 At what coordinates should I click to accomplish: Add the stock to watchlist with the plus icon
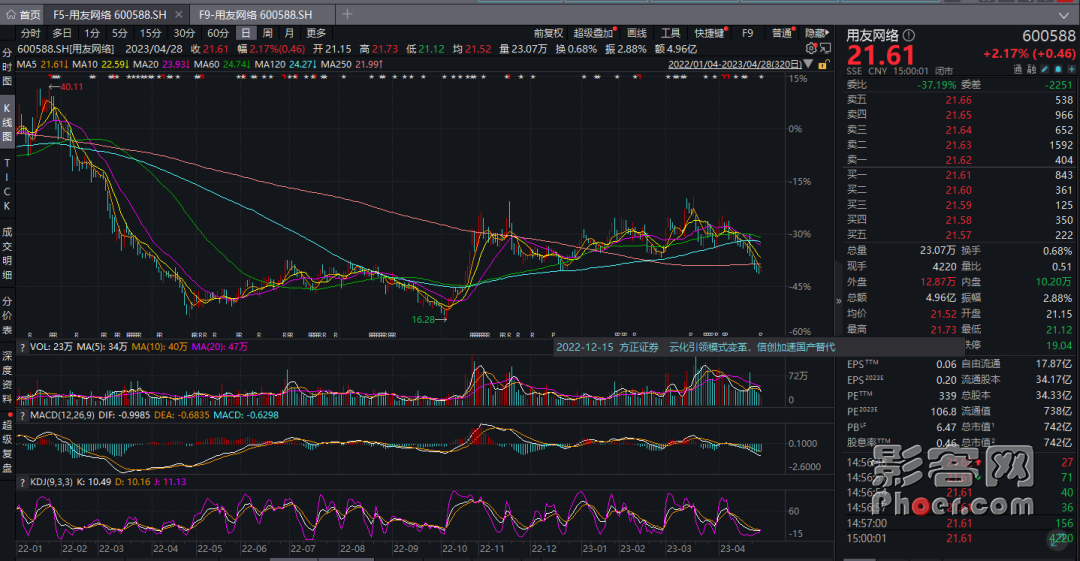coord(1071,70)
